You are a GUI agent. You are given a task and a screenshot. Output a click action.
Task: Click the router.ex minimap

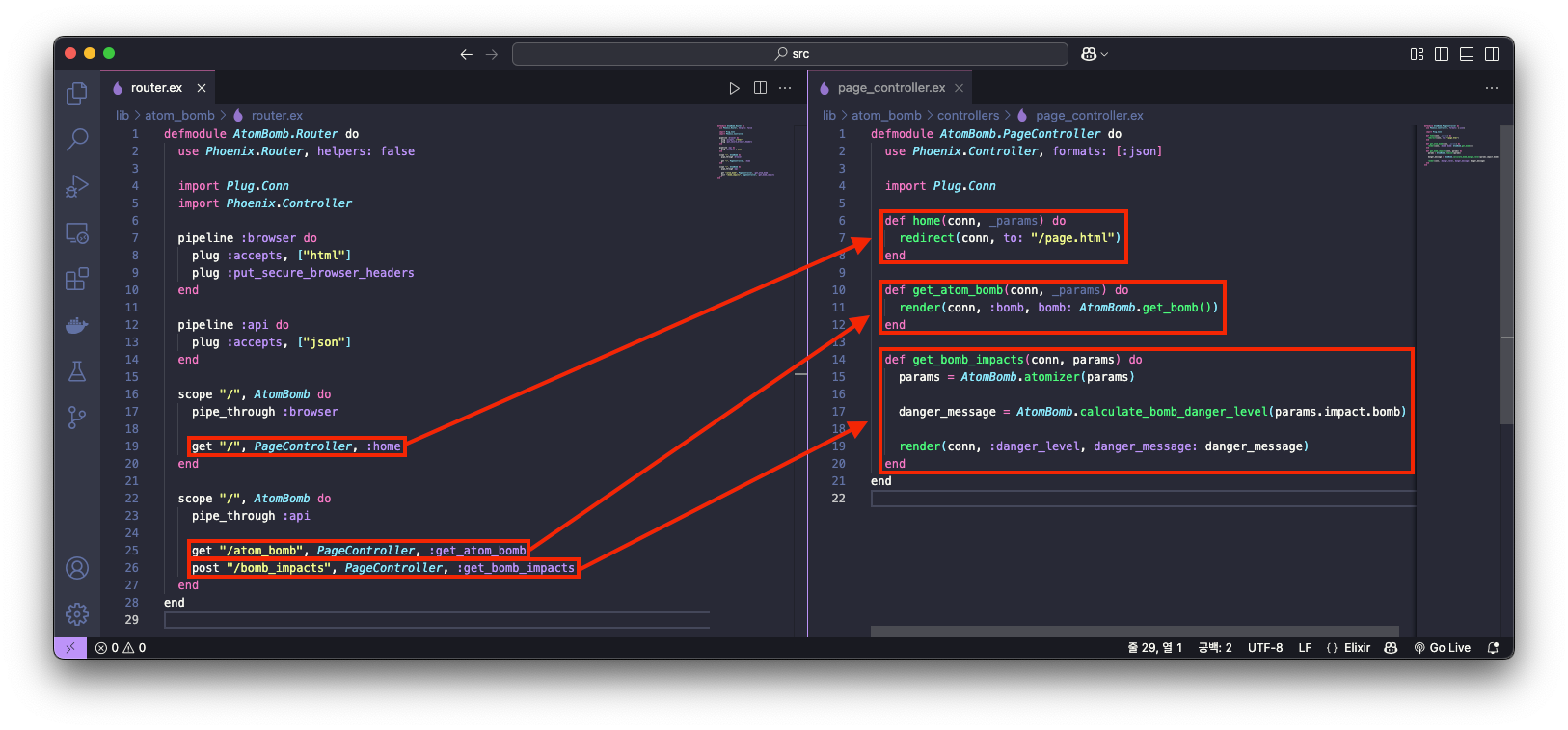tap(746, 151)
